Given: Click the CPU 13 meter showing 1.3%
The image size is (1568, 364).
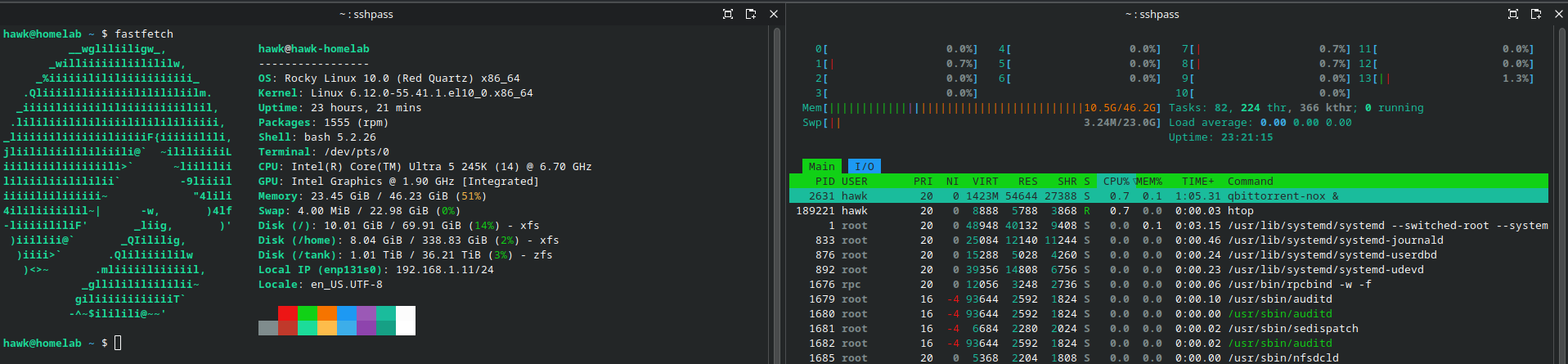Looking at the screenshot, I should (x=1446, y=78).
